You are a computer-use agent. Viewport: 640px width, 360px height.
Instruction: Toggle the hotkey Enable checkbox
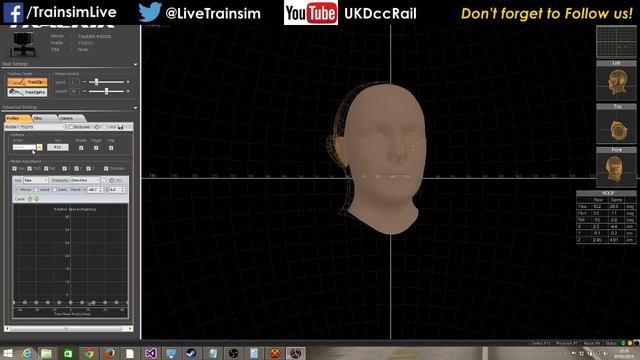tap(81, 148)
